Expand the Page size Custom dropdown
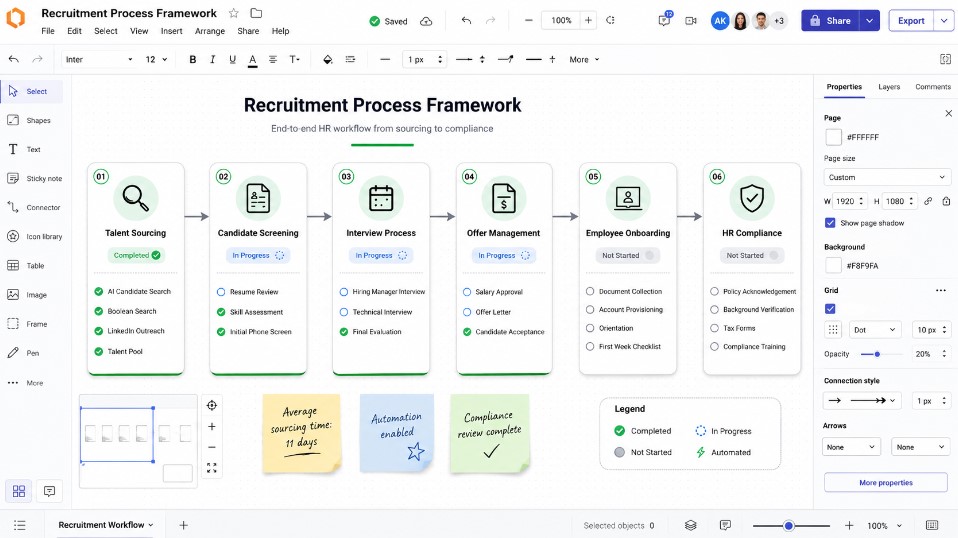958x538 pixels. (x=887, y=177)
